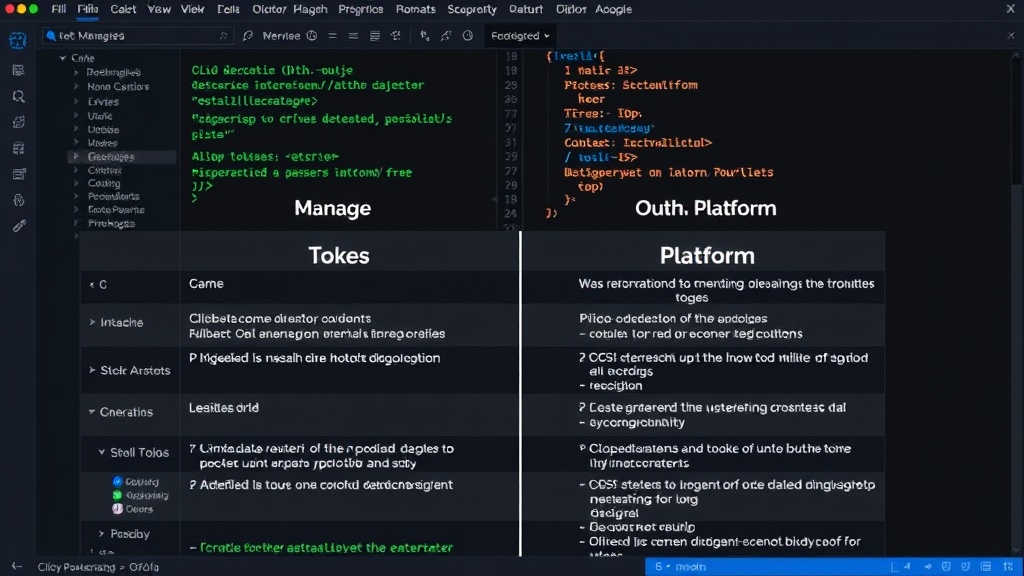This screenshot has height=576, width=1024.
Task: Open the Fill menu
Action: coord(59,9)
